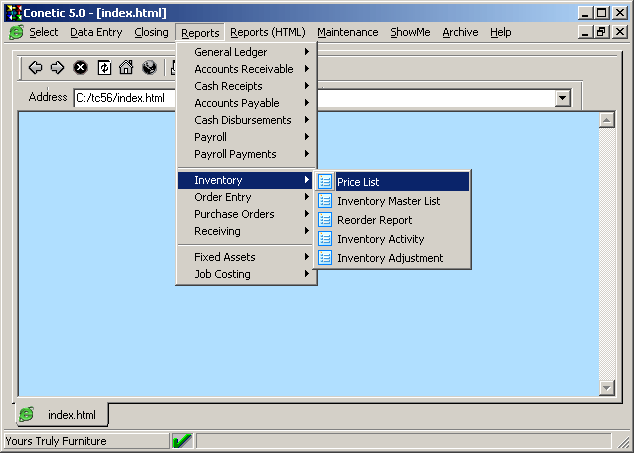Click the icon beside Inventory Activity
Screen dimensions: 634x453
pos(325,239)
